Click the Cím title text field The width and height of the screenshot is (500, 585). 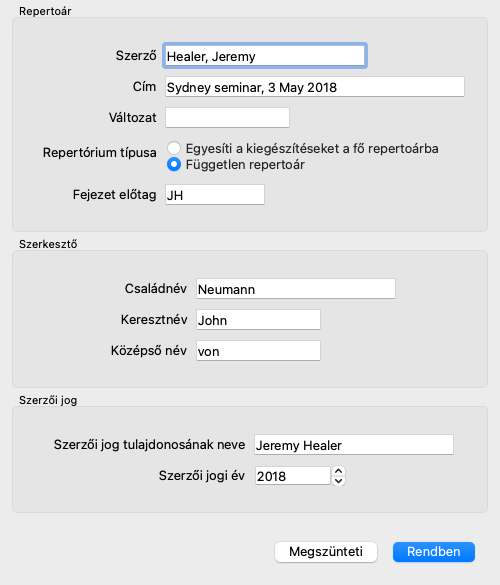(x=315, y=87)
